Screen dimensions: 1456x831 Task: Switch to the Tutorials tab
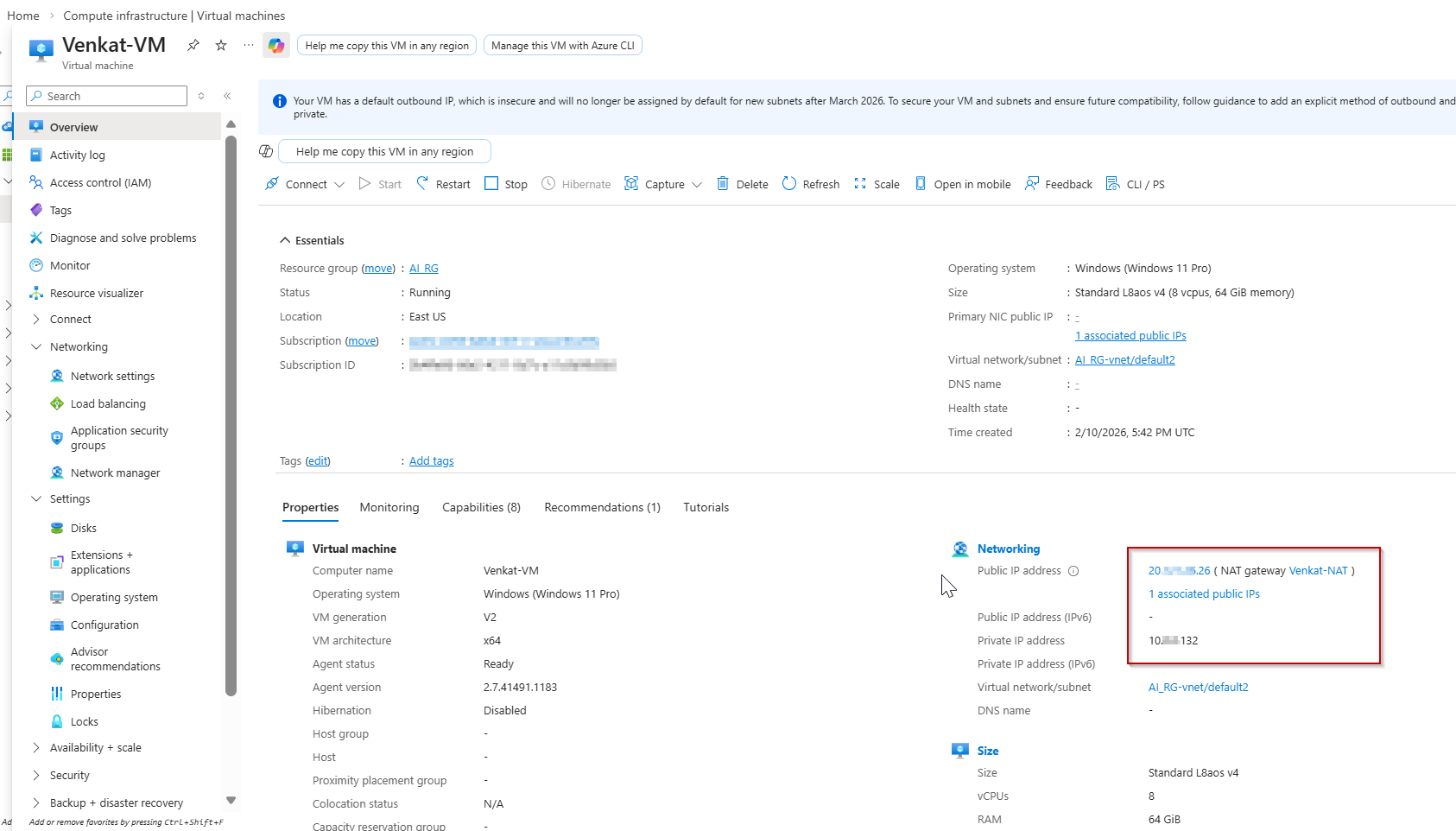pos(706,507)
